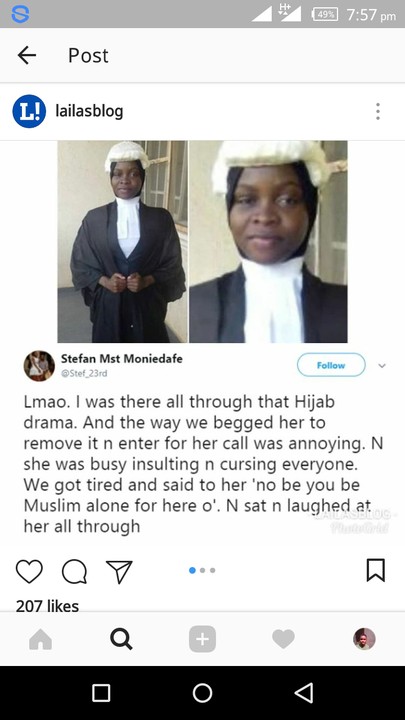View the 207 likes list
The image size is (405, 720).
tap(47, 606)
